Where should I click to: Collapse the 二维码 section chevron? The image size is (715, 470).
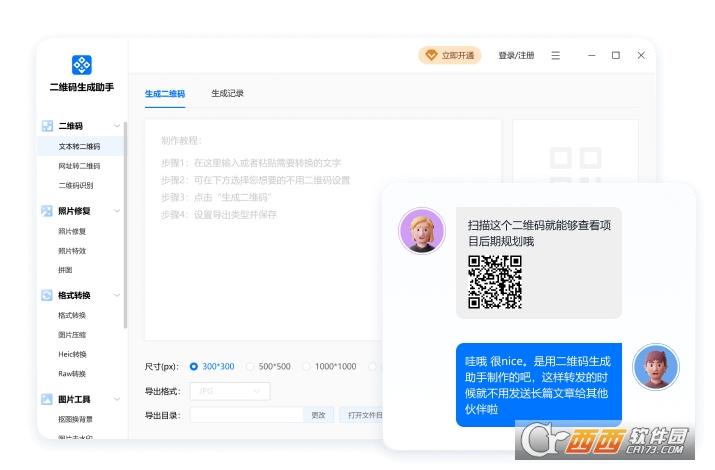(x=117, y=126)
